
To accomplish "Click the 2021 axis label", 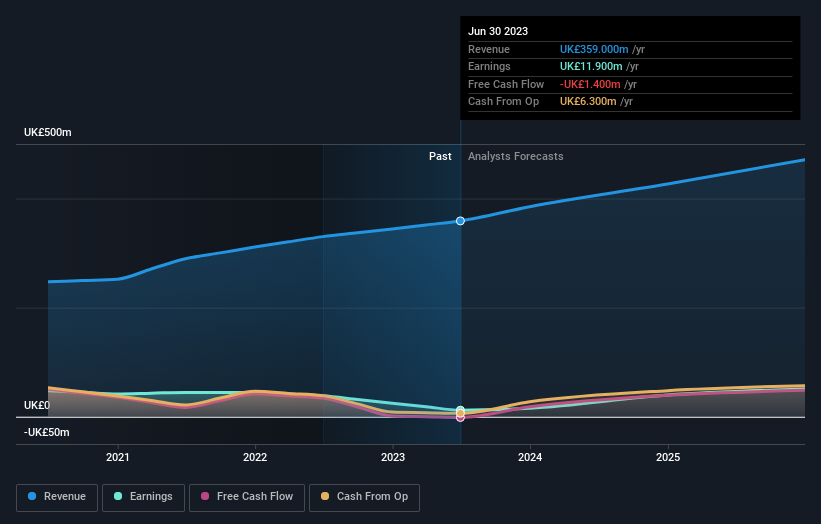I will click(x=118, y=458).
